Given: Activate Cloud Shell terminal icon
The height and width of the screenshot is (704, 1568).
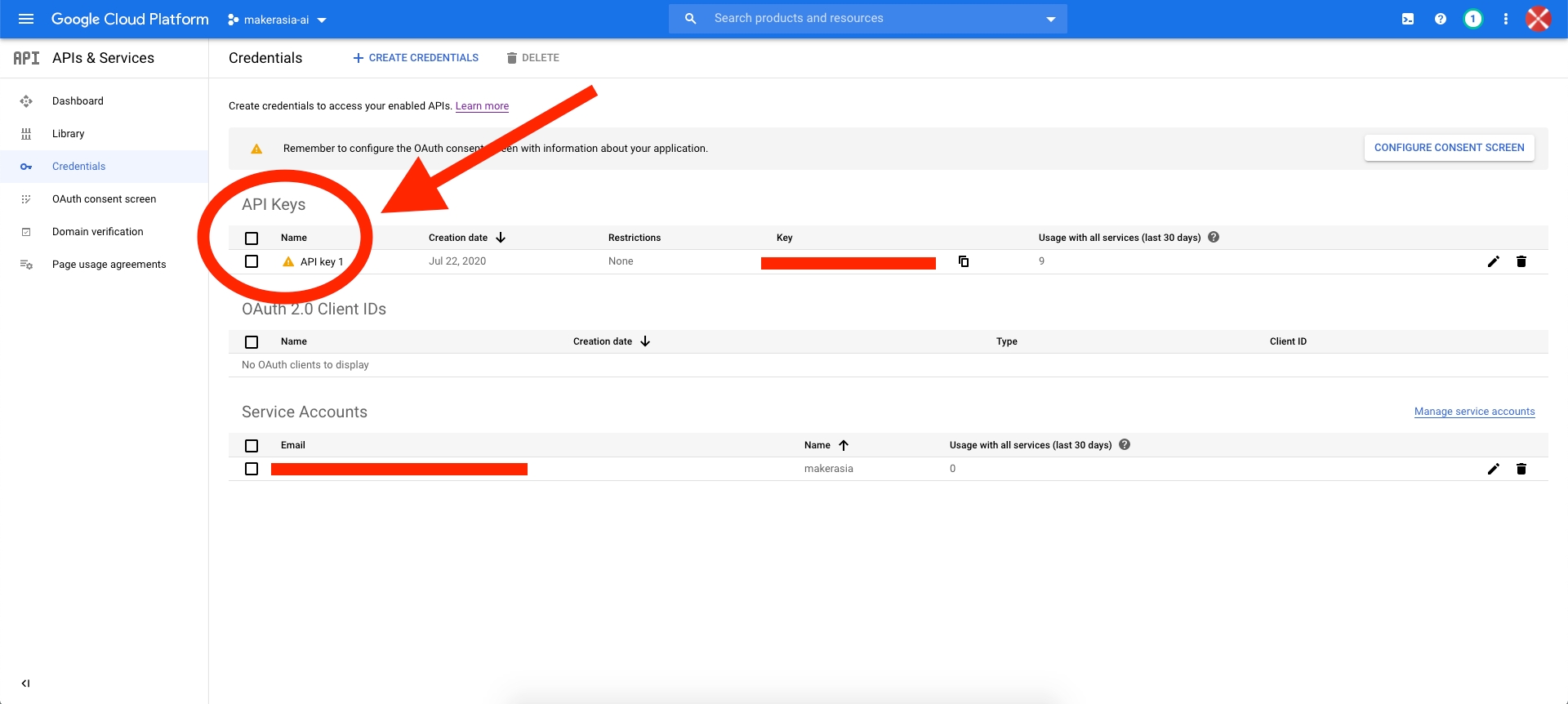Looking at the screenshot, I should coord(1408,19).
